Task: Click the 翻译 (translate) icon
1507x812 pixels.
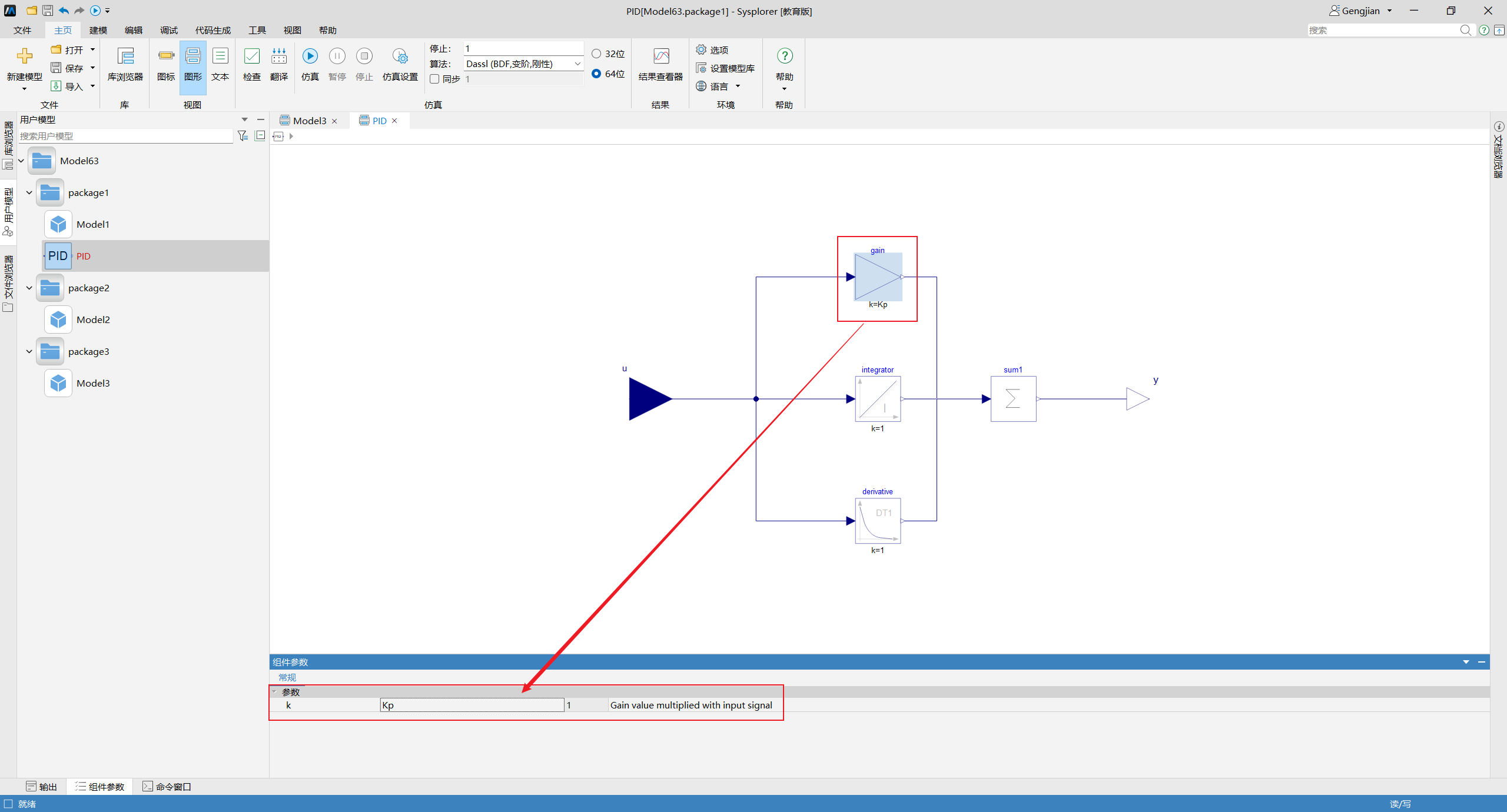Action: click(278, 57)
